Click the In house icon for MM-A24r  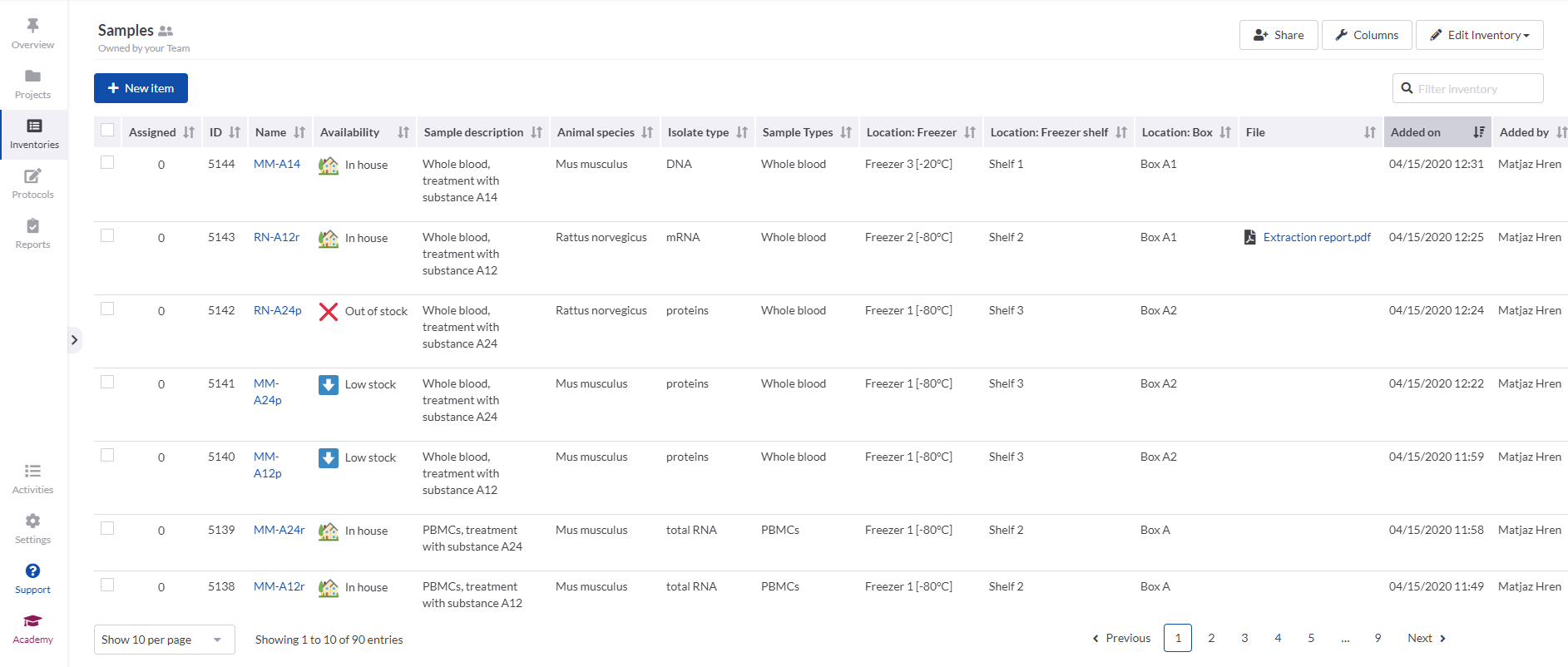click(x=329, y=531)
